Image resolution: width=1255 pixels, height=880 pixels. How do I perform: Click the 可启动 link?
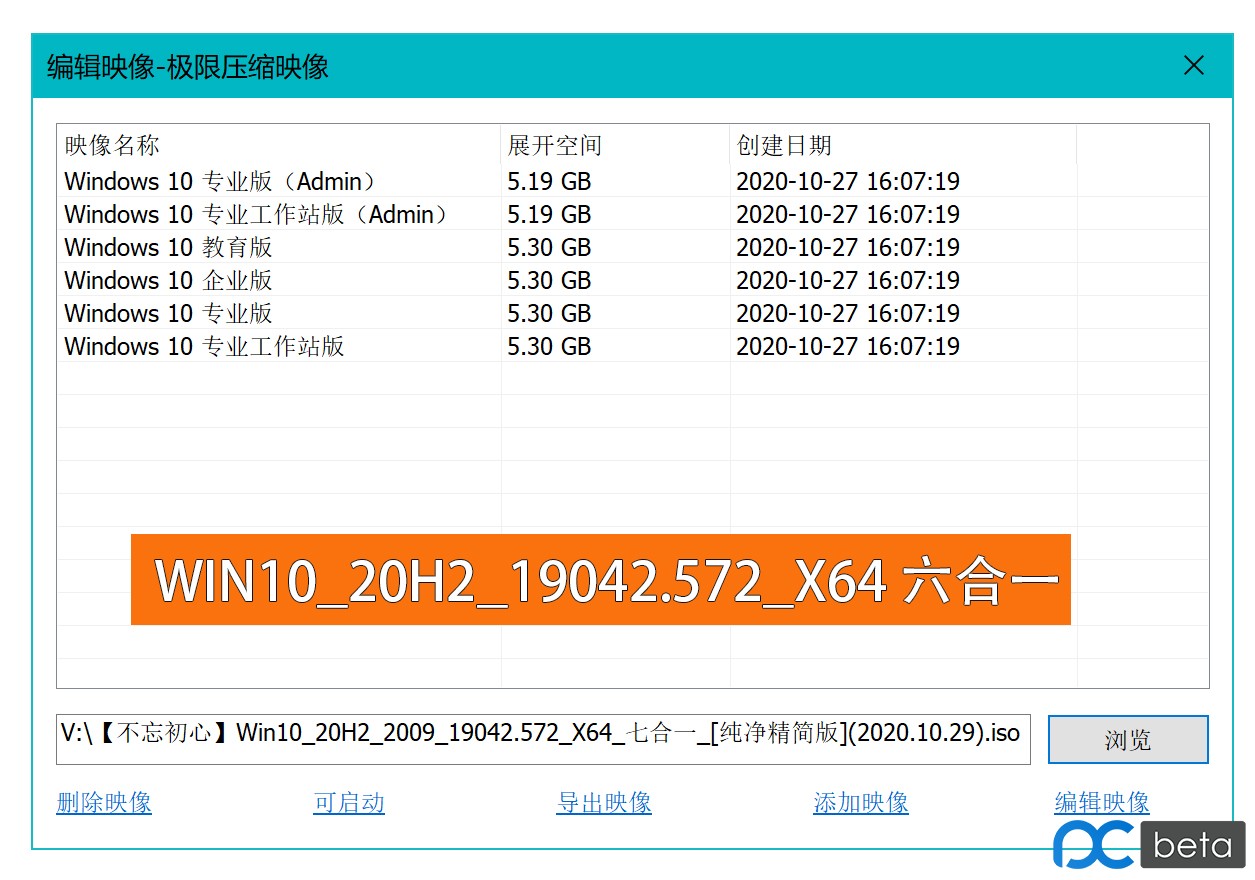348,802
